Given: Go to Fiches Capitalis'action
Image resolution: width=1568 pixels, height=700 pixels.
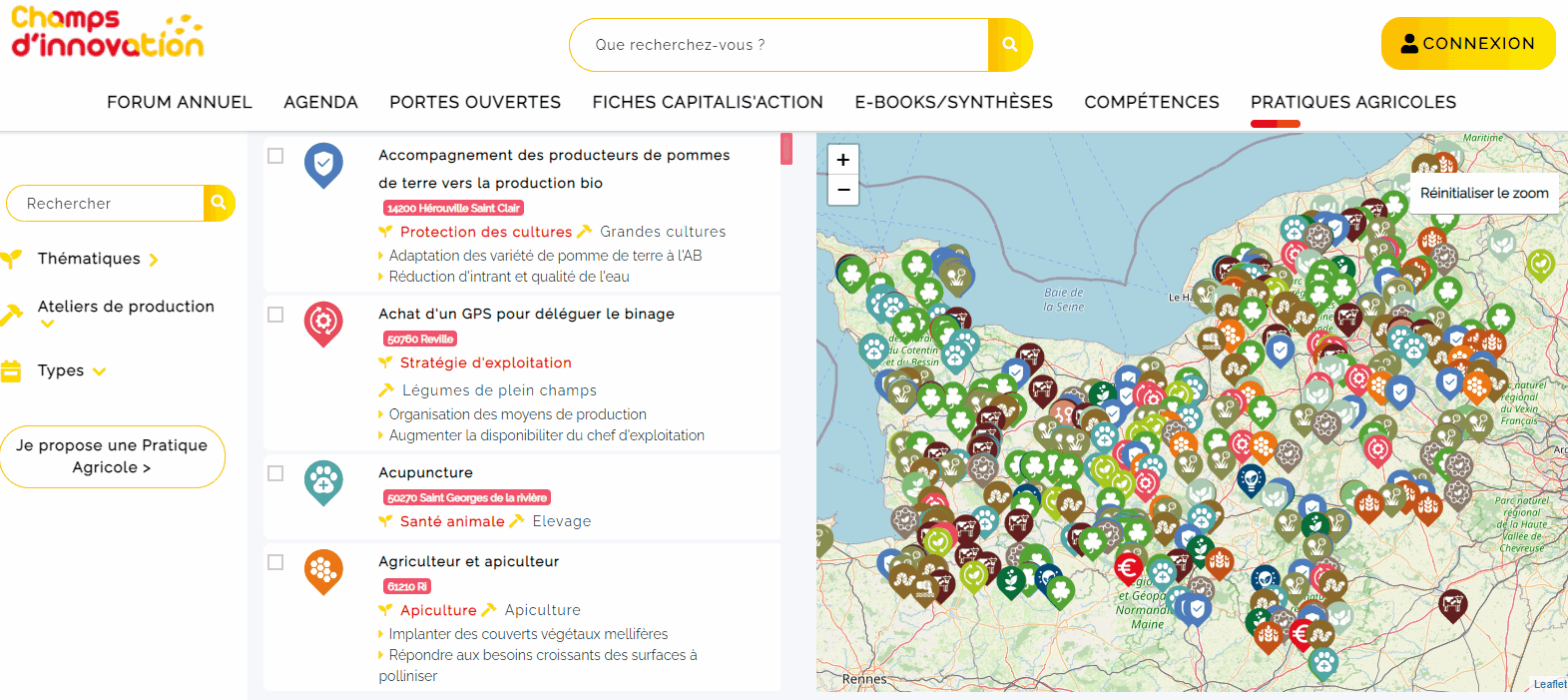Looking at the screenshot, I should pyautogui.click(x=708, y=102).
